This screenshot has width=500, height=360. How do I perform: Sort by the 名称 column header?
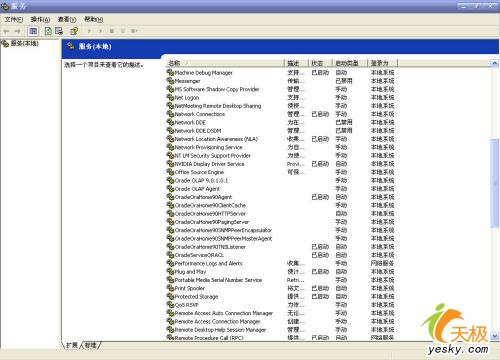(x=225, y=63)
